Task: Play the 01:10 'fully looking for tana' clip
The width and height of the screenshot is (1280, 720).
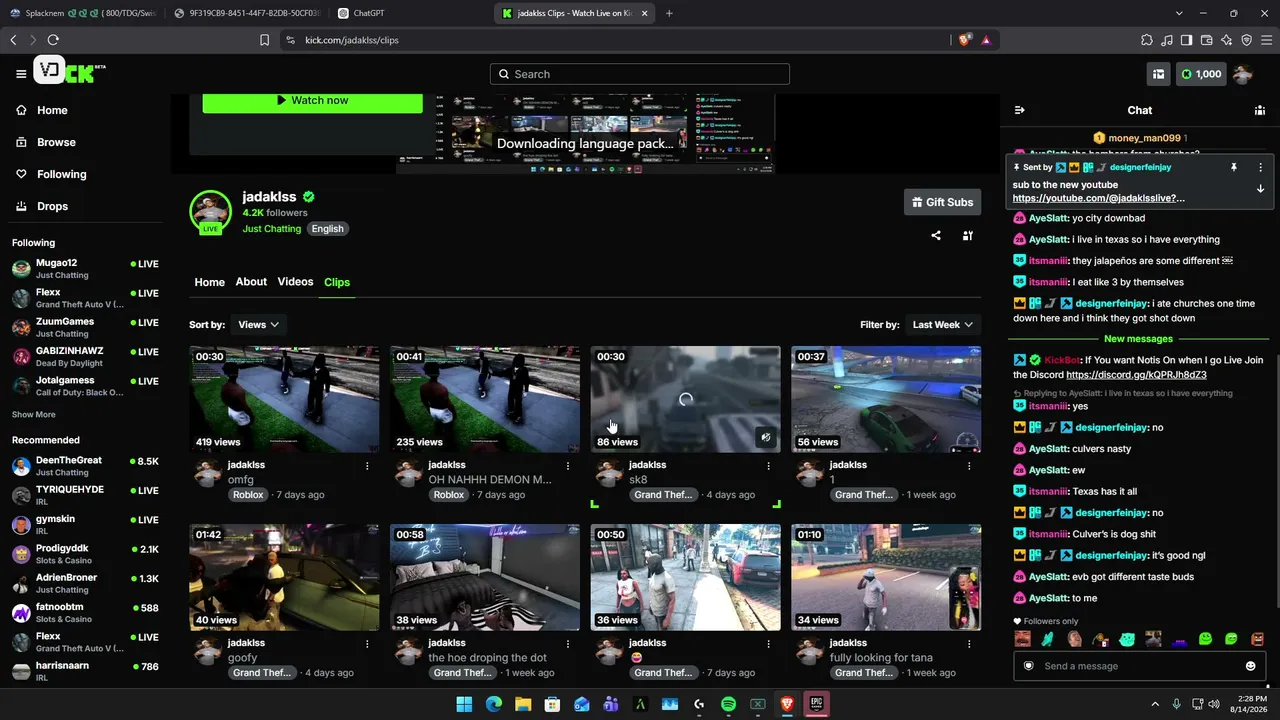Action: 886,577
